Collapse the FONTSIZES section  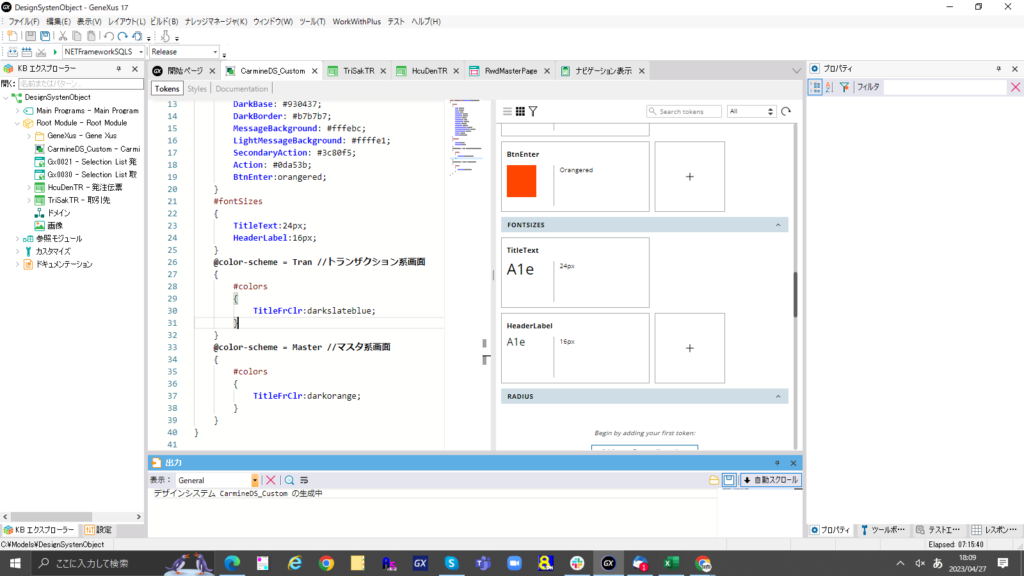[x=778, y=225]
